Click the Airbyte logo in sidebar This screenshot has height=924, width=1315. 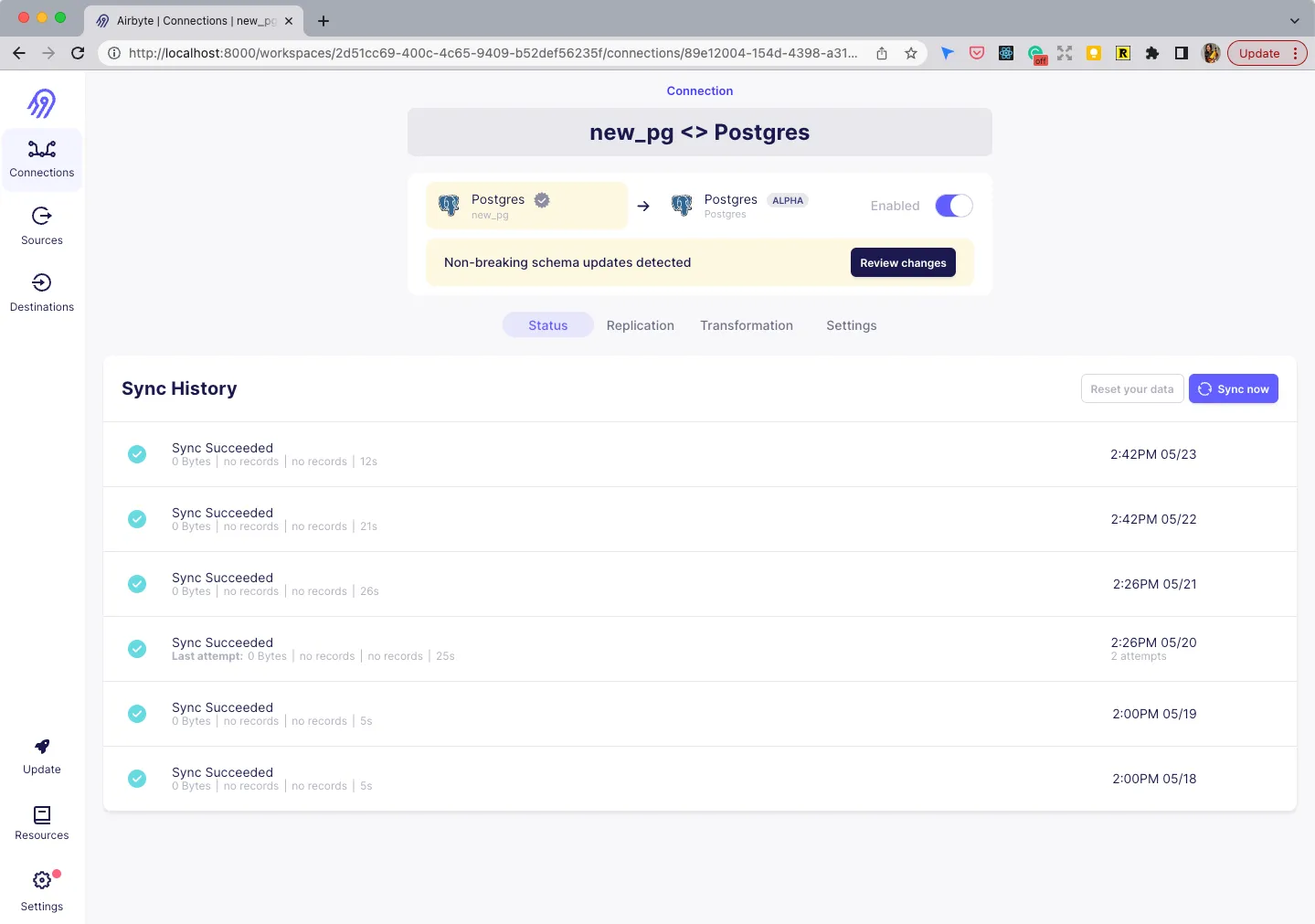coord(41,103)
